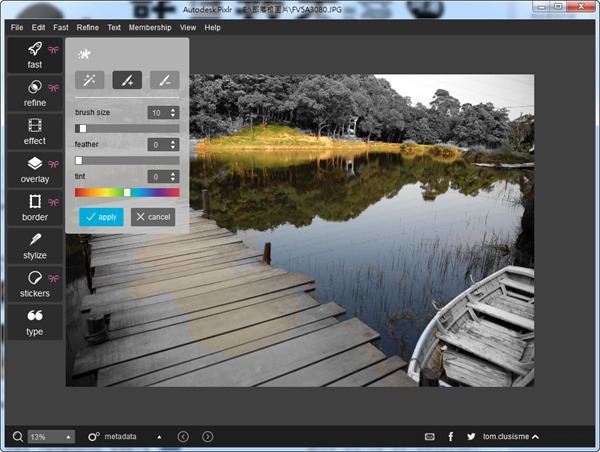Select the add brush mode
This screenshot has width=600, height=452.
[x=127, y=80]
